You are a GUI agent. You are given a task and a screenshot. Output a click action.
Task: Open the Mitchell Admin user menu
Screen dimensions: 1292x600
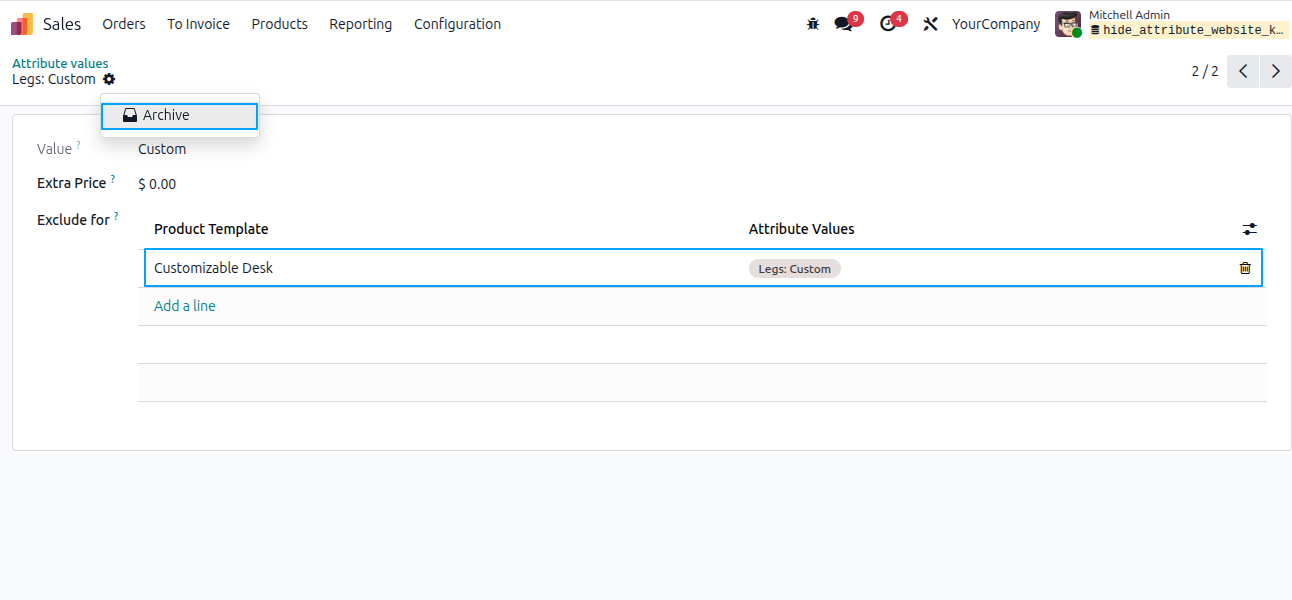click(x=1172, y=24)
